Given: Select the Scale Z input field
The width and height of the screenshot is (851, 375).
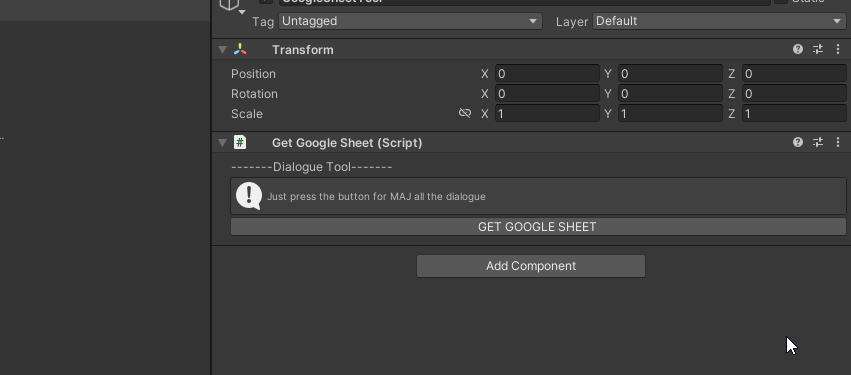Looking at the screenshot, I should click(x=794, y=113).
